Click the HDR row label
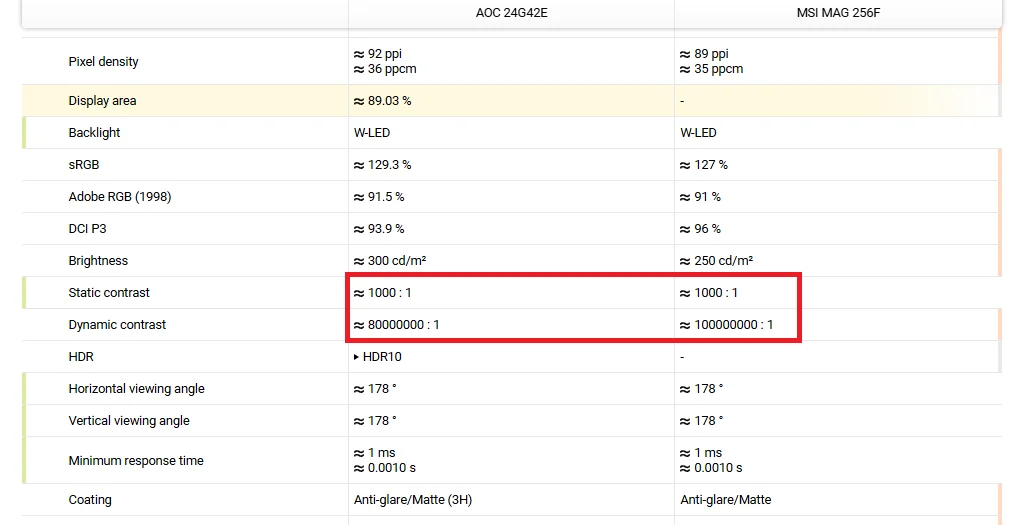 click(81, 357)
